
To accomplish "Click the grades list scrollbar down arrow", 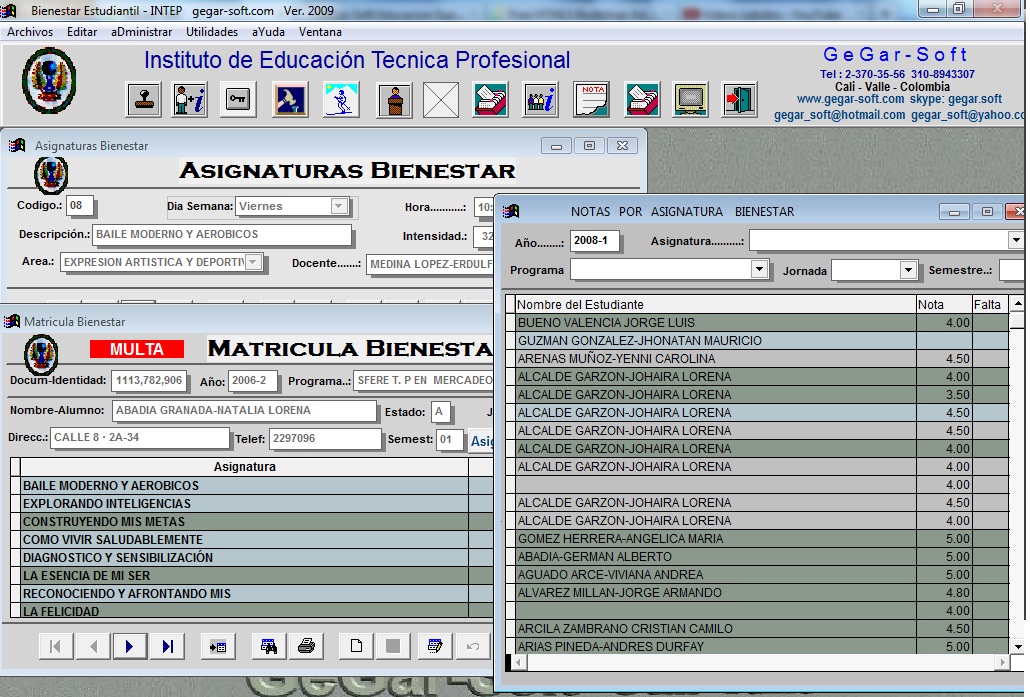I will (x=1017, y=646).
